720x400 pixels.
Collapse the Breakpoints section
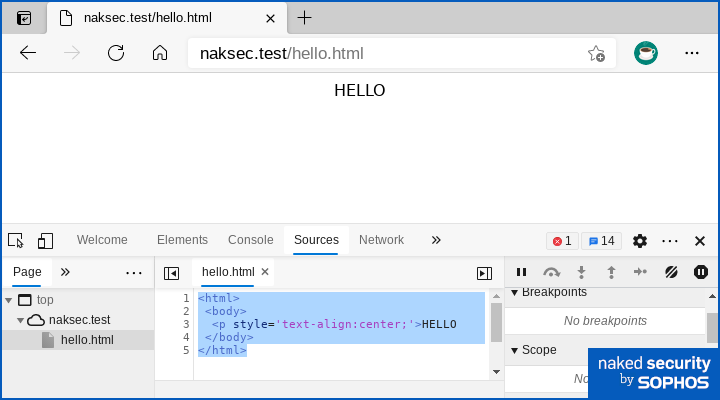[516, 293]
